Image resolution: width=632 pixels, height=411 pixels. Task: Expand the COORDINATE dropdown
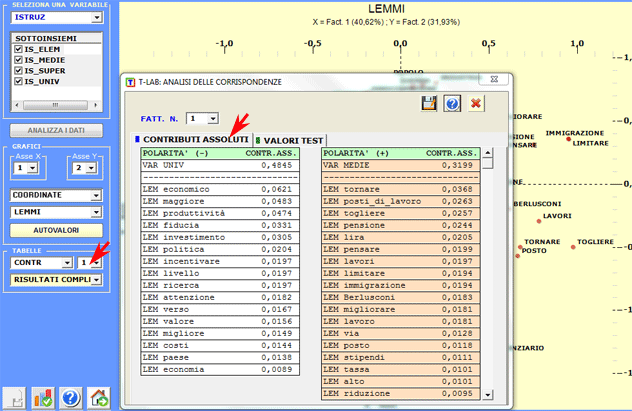click(96, 195)
